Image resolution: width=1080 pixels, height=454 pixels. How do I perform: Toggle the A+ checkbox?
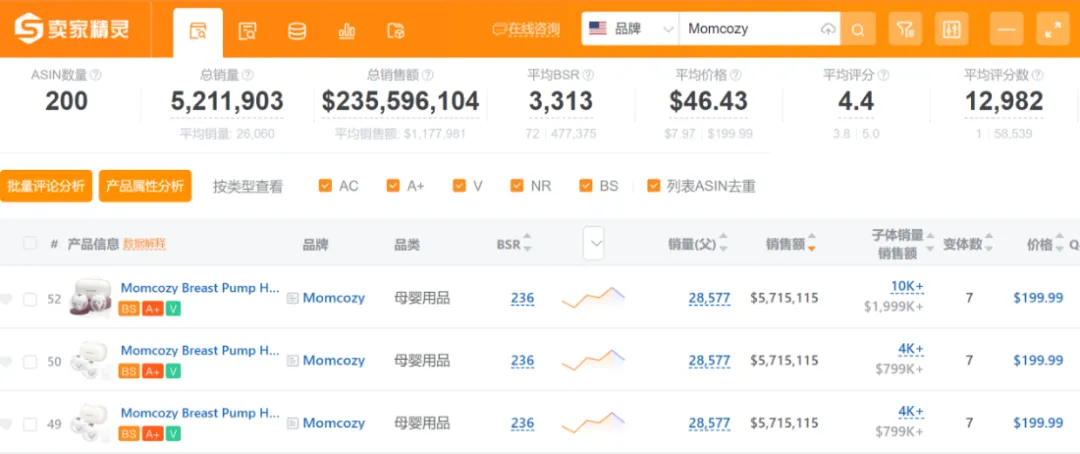click(x=393, y=186)
